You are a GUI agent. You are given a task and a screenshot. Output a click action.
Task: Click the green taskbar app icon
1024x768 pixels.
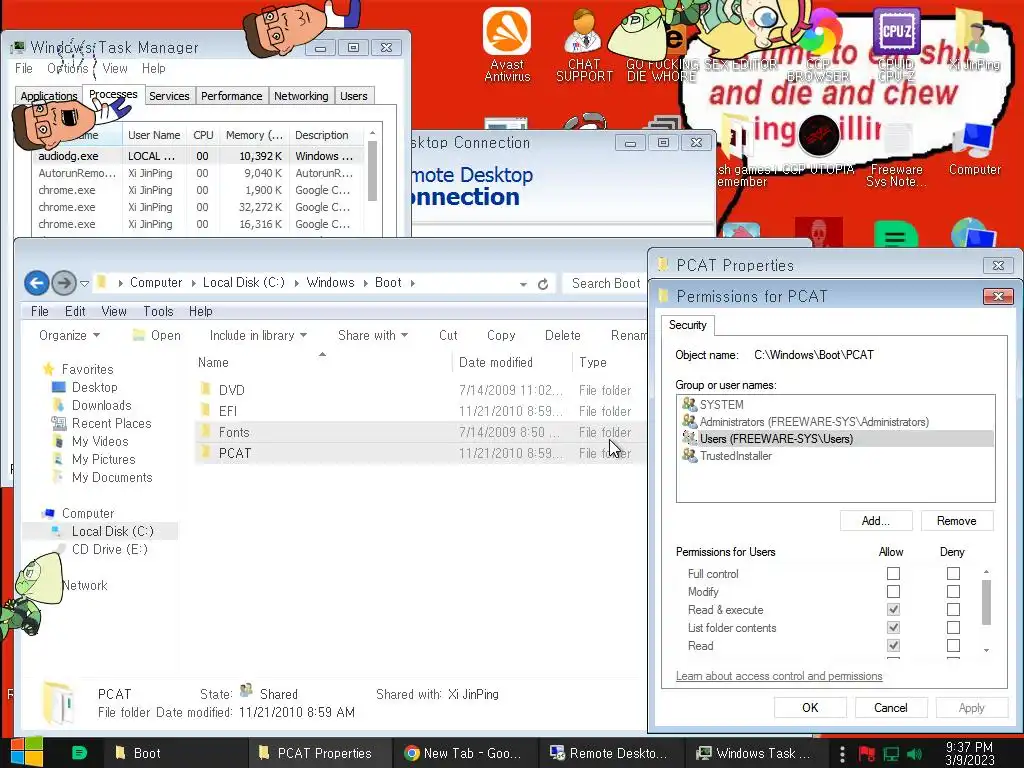(x=79, y=753)
